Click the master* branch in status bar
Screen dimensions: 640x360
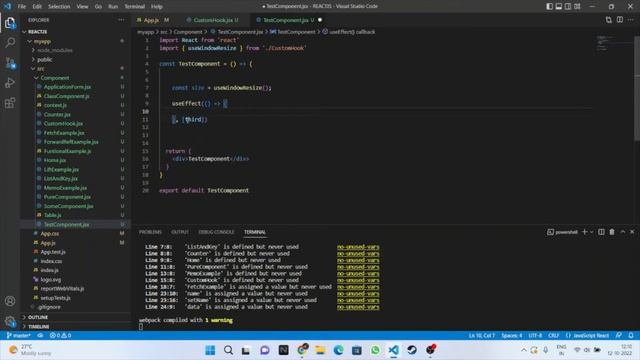18,336
